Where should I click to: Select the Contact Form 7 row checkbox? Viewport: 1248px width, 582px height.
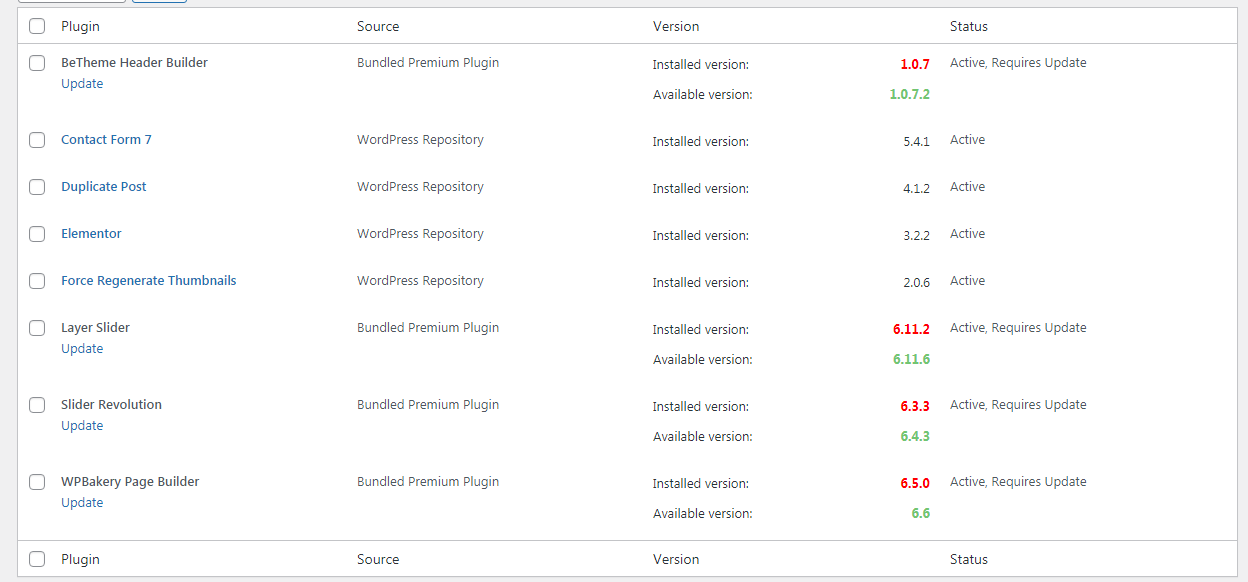click(37, 140)
